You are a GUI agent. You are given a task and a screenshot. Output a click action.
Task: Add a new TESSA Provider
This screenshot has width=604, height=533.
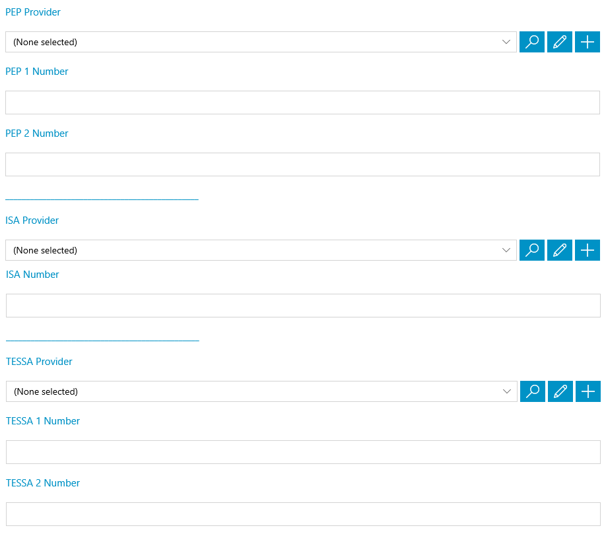point(588,391)
